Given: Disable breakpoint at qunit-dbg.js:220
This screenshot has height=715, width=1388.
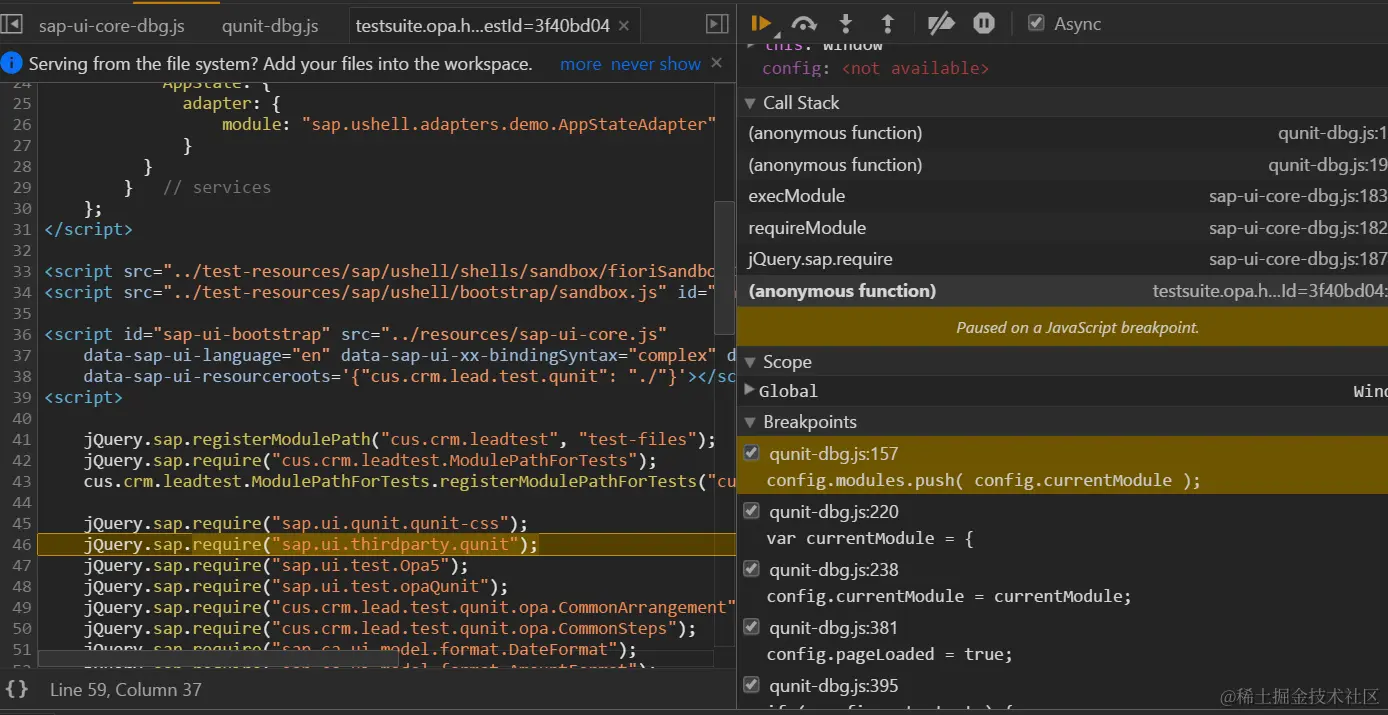Looking at the screenshot, I should click(x=752, y=511).
